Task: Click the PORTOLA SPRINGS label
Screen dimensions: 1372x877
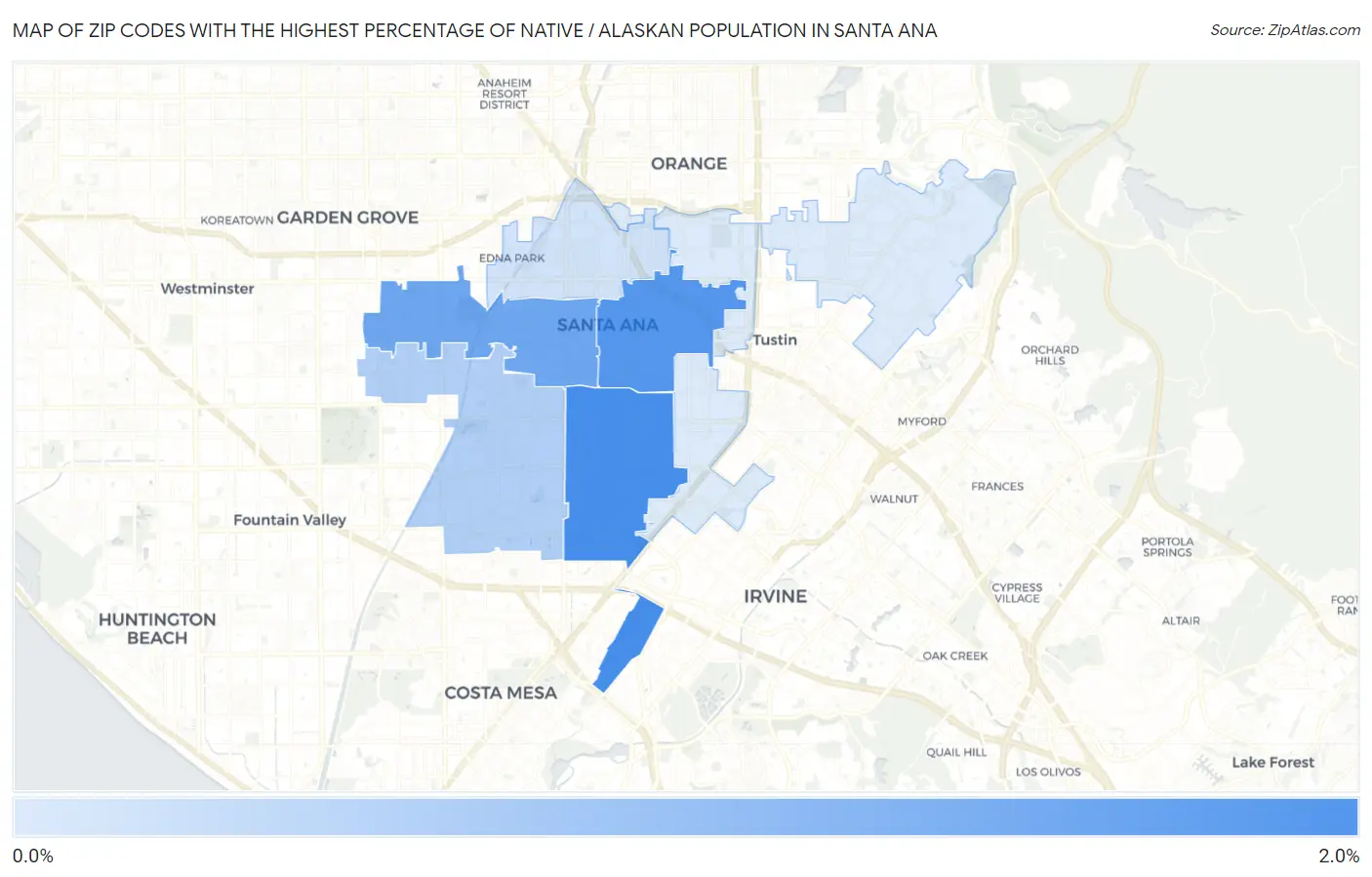Action: [1167, 546]
